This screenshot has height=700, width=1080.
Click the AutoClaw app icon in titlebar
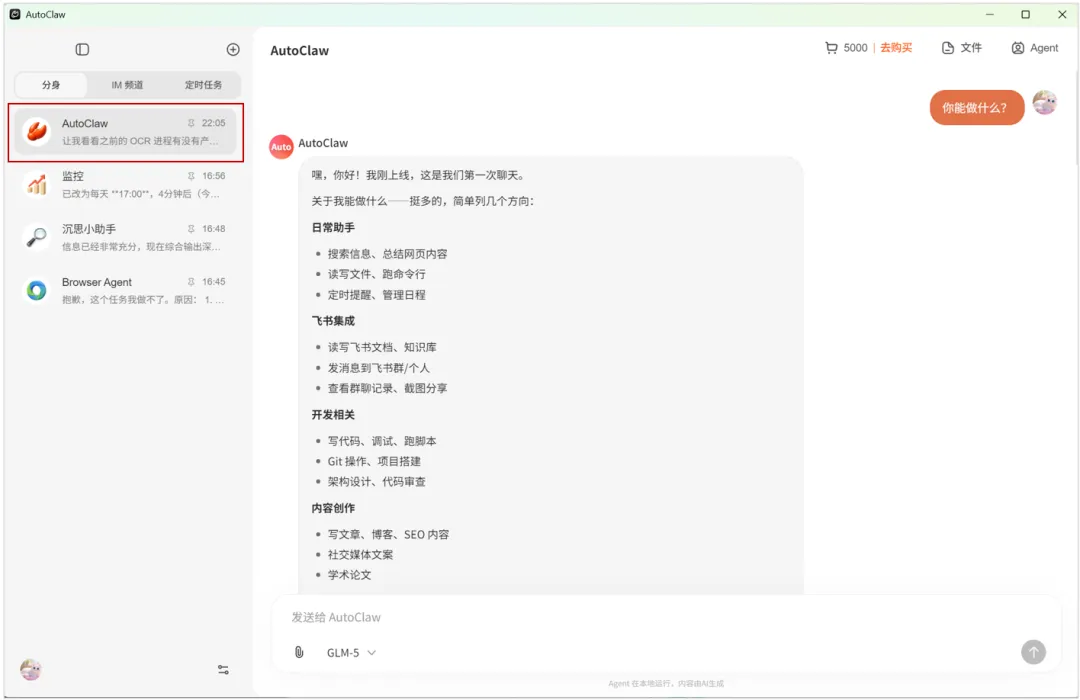click(14, 14)
